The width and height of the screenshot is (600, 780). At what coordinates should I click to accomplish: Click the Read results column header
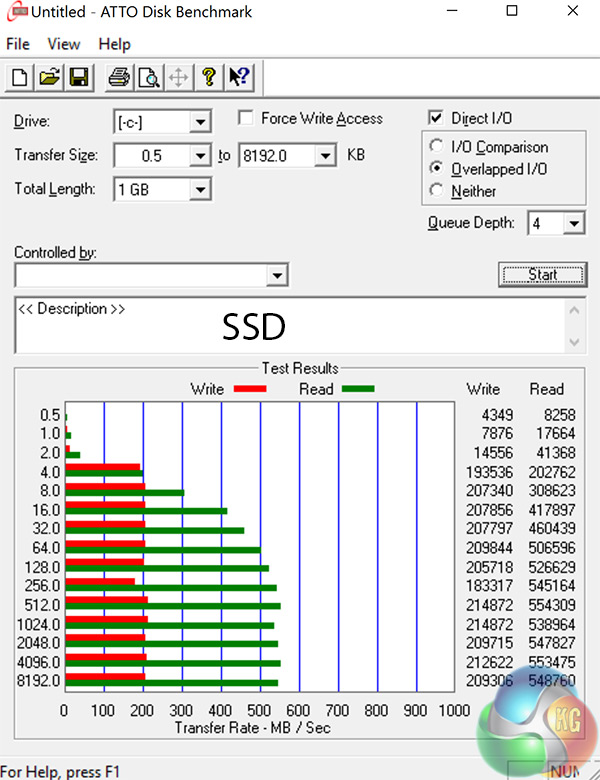[x=546, y=389]
